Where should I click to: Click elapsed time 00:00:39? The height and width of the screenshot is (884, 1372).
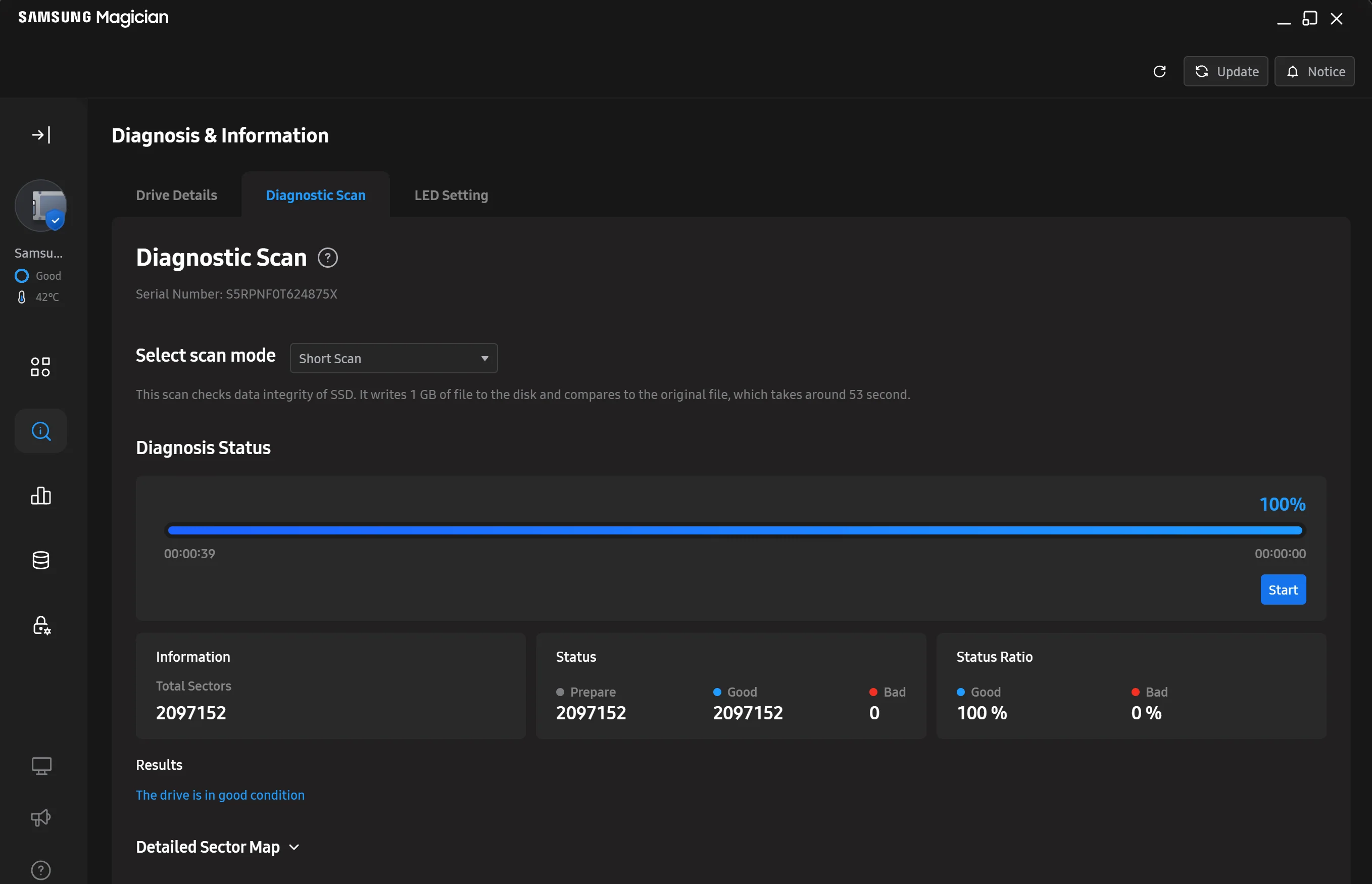(189, 554)
